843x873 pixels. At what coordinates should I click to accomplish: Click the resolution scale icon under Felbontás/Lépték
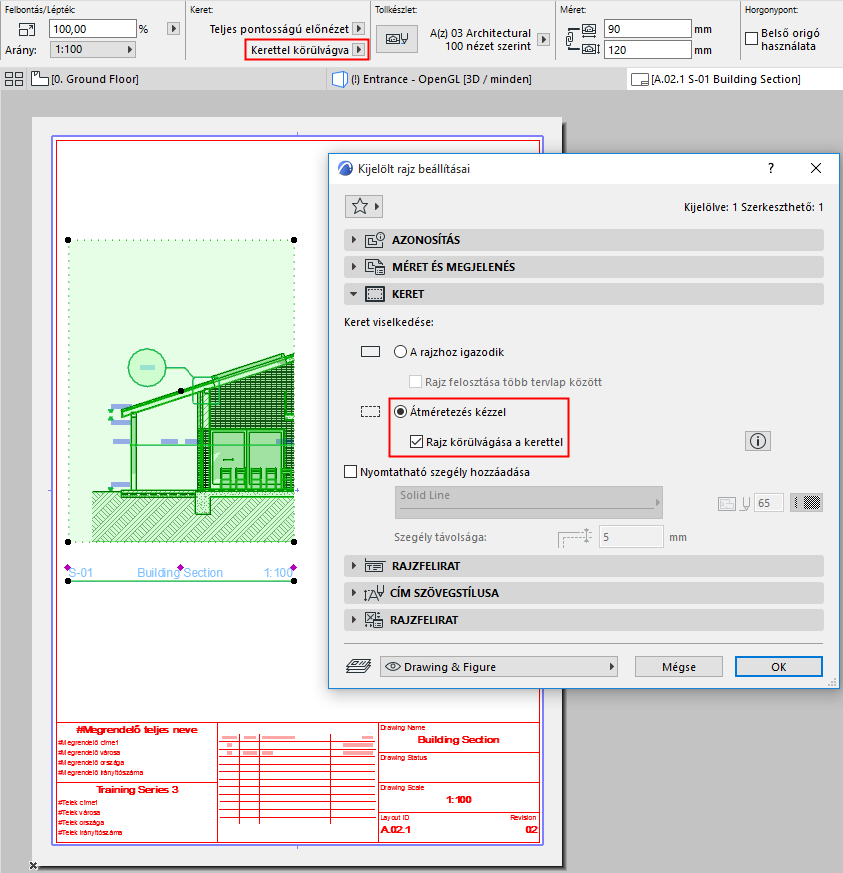(x=26, y=29)
